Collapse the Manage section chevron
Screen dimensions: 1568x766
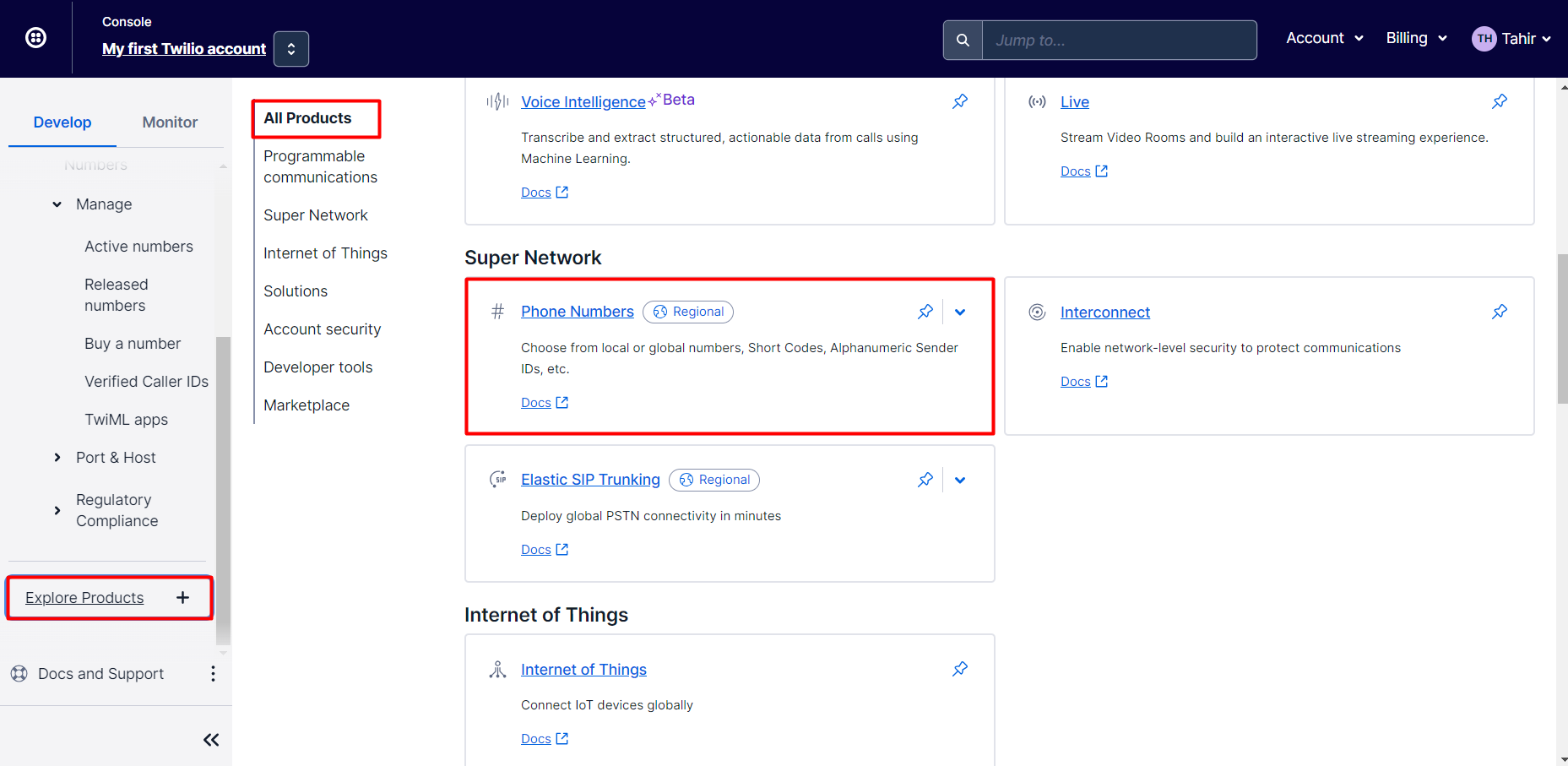pyautogui.click(x=57, y=204)
